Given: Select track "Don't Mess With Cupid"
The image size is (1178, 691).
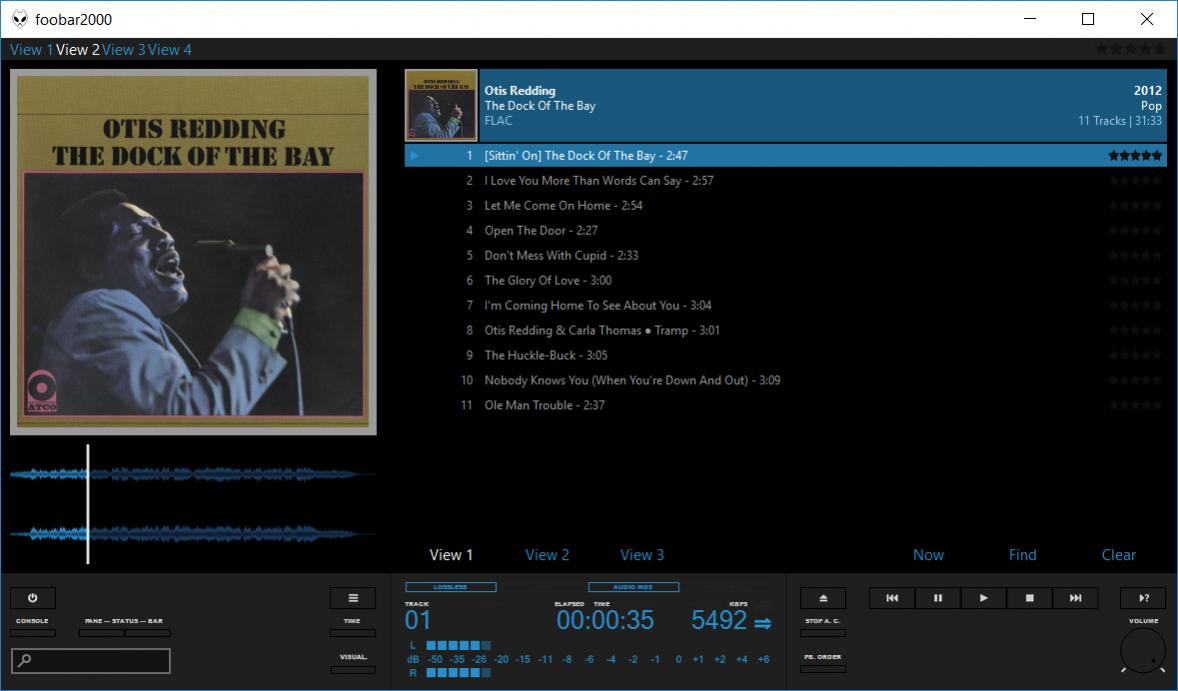Looking at the screenshot, I should tap(785, 255).
